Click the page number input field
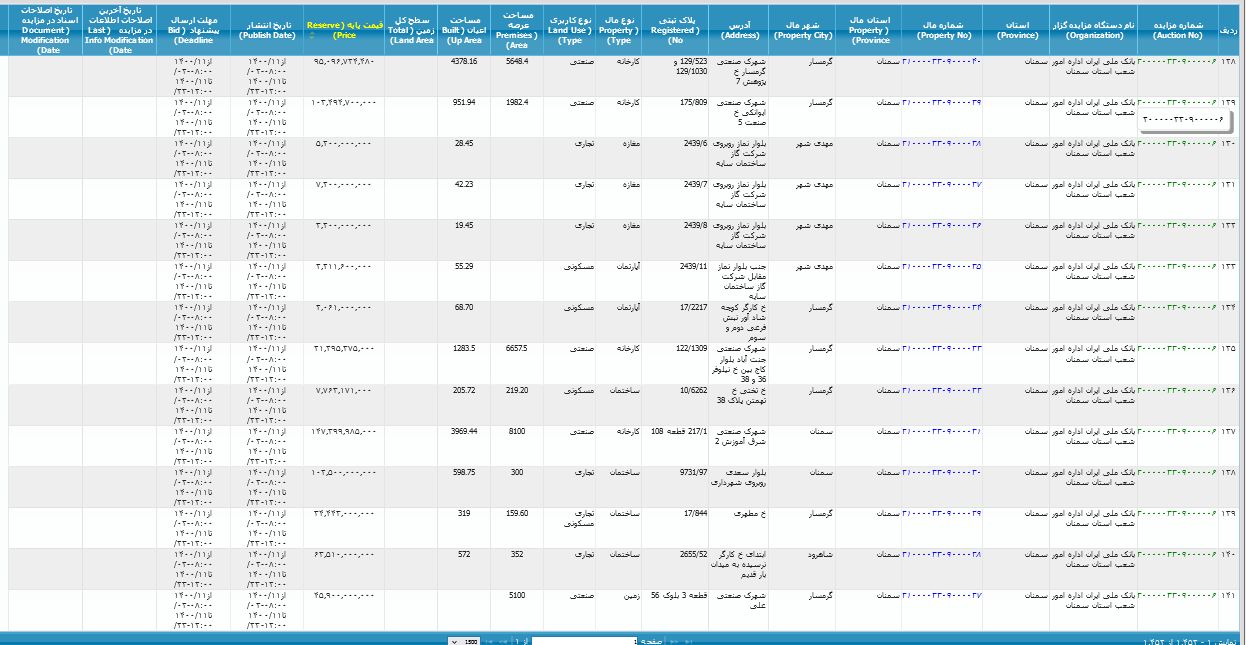Screen dimensions: 1246x645 pyautogui.click(x=583, y=640)
